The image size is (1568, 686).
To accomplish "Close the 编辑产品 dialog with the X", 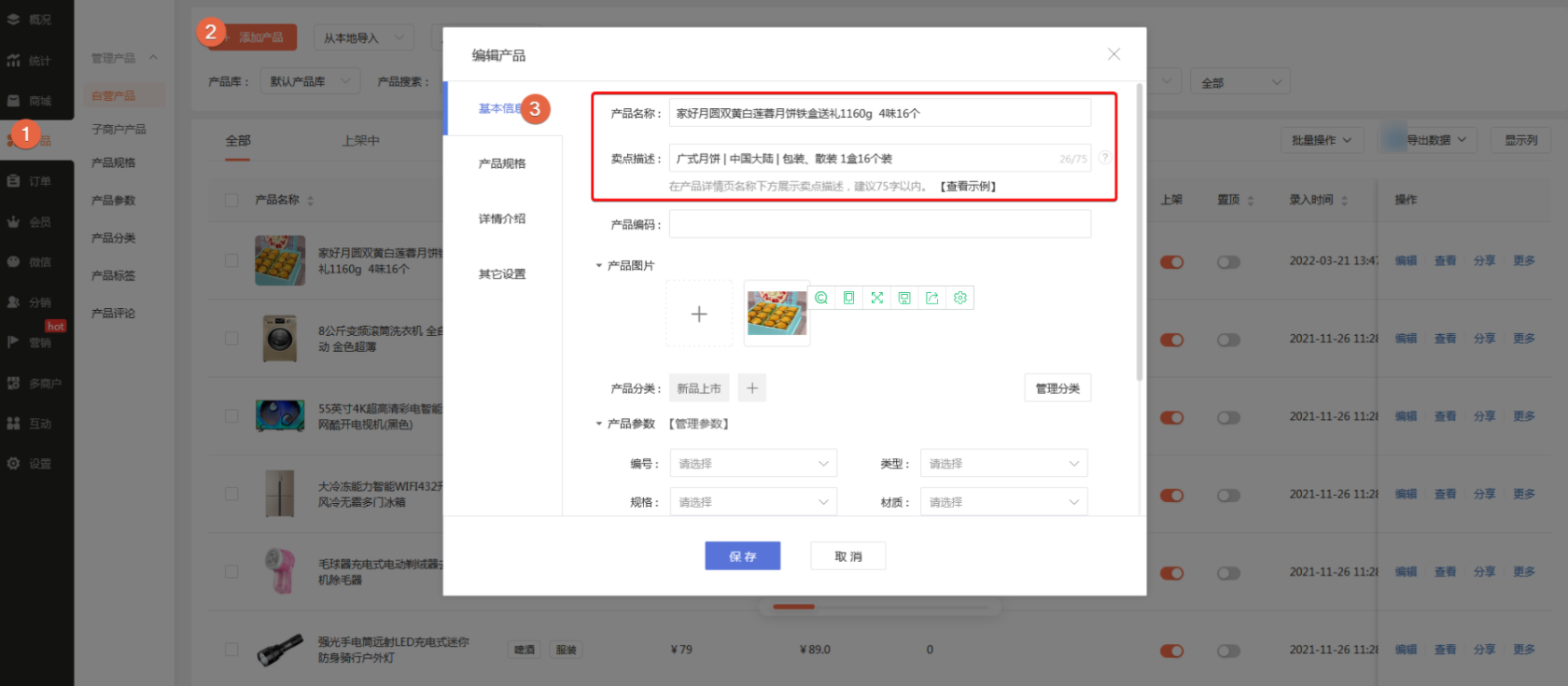I will point(1113,54).
